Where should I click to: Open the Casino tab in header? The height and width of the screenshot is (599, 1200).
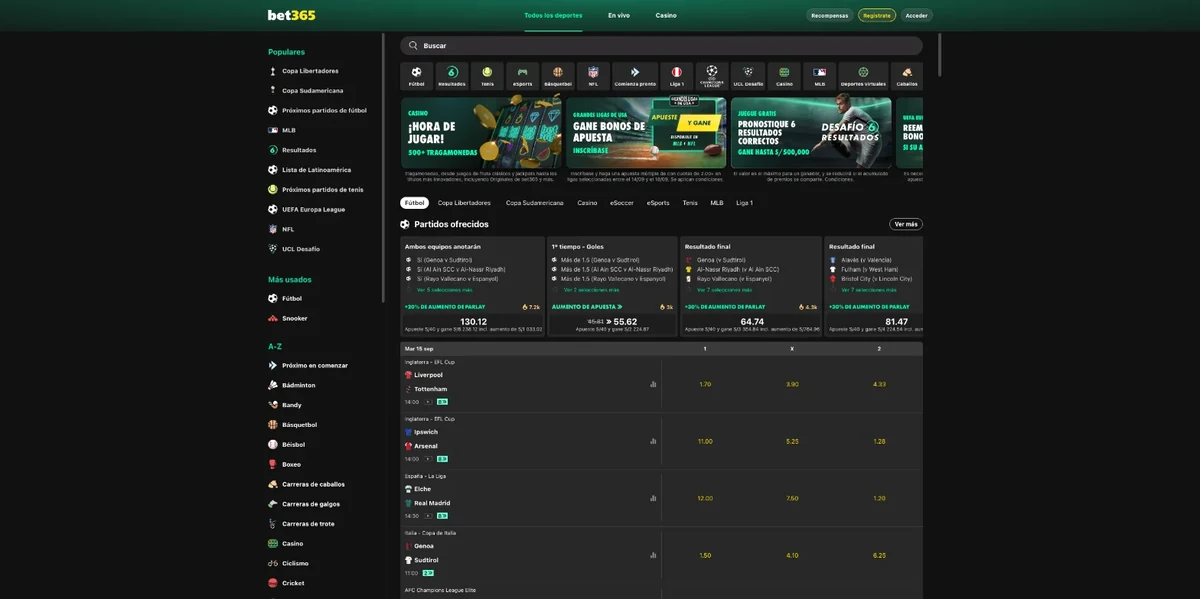[666, 16]
